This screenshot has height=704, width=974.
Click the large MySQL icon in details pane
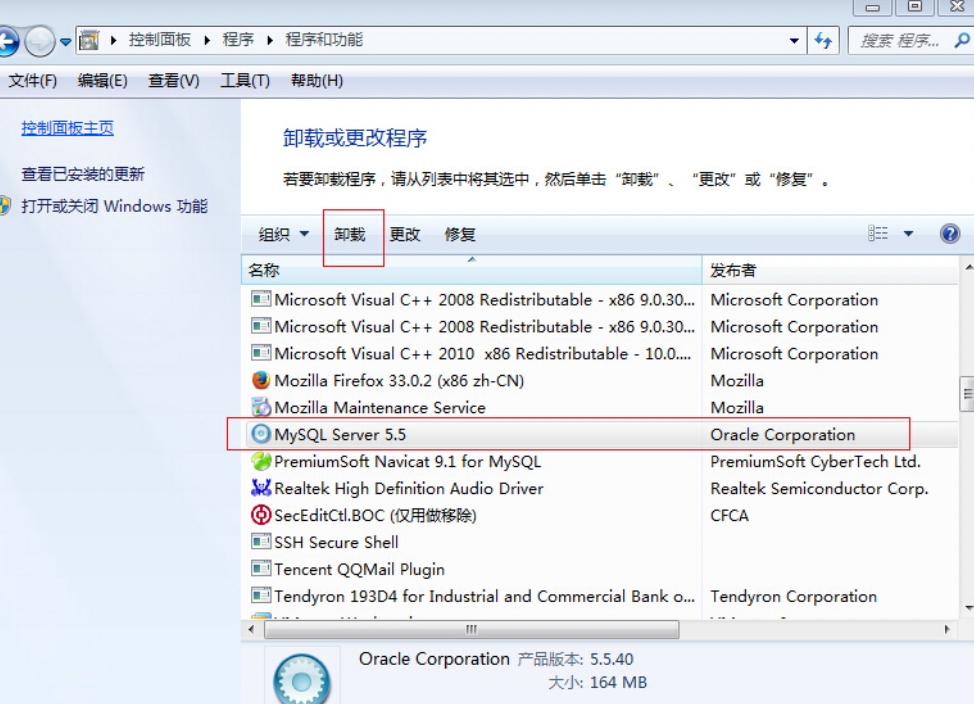click(302, 679)
